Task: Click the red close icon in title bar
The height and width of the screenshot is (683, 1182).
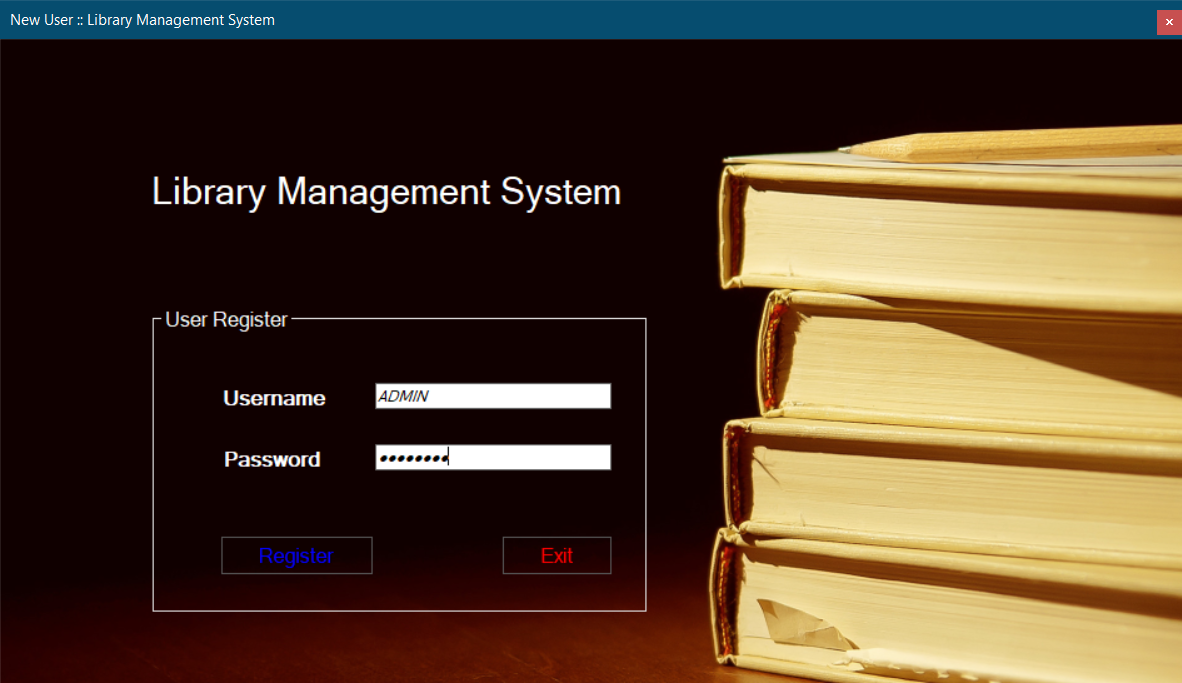Action: [x=1169, y=21]
